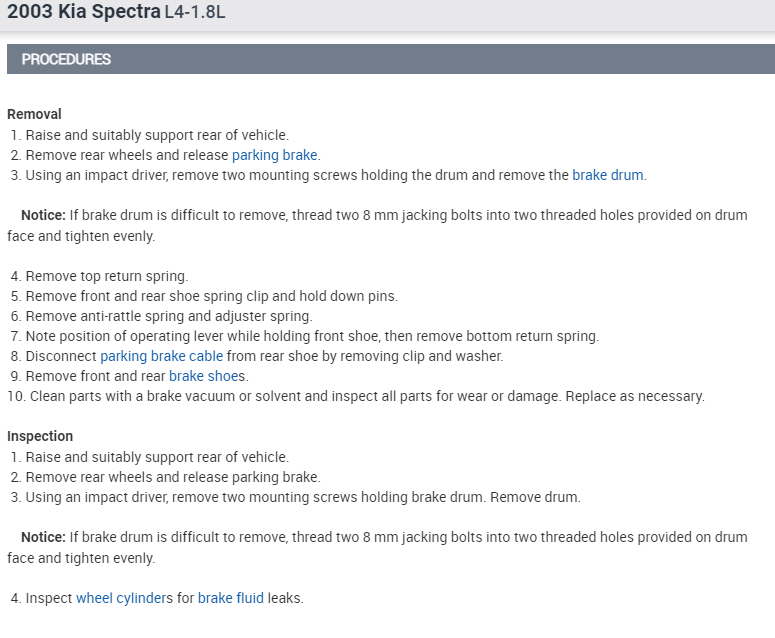Click step 10 about cleaning with brake vacuum
The height and width of the screenshot is (638, 775).
pos(366,396)
